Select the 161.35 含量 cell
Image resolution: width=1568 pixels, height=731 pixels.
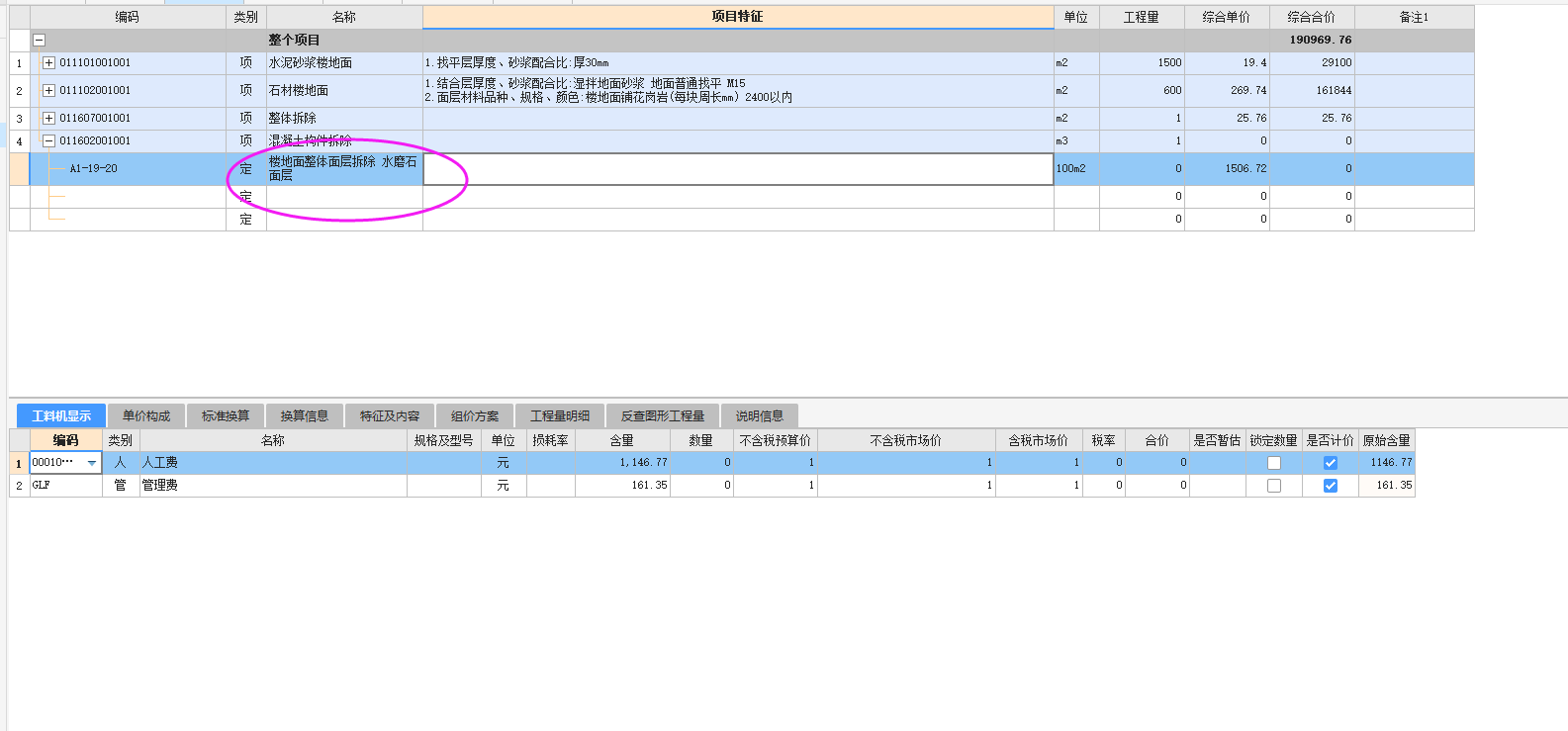click(622, 486)
